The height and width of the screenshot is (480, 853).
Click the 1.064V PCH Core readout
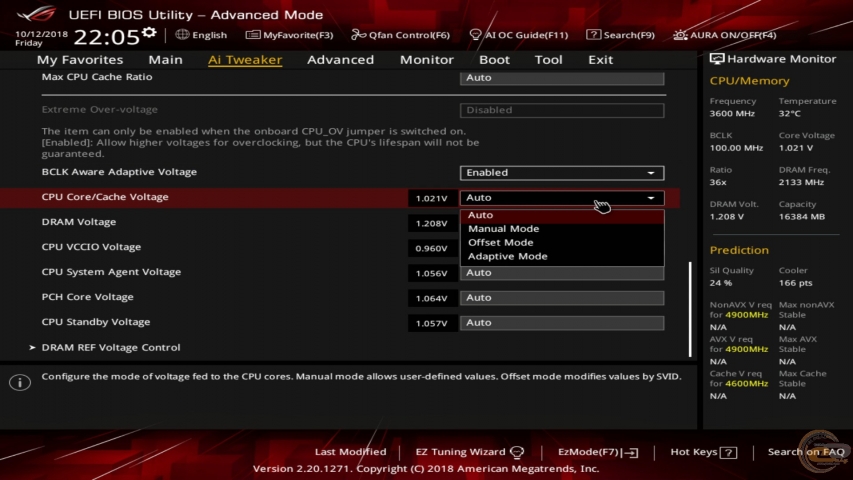coord(432,298)
